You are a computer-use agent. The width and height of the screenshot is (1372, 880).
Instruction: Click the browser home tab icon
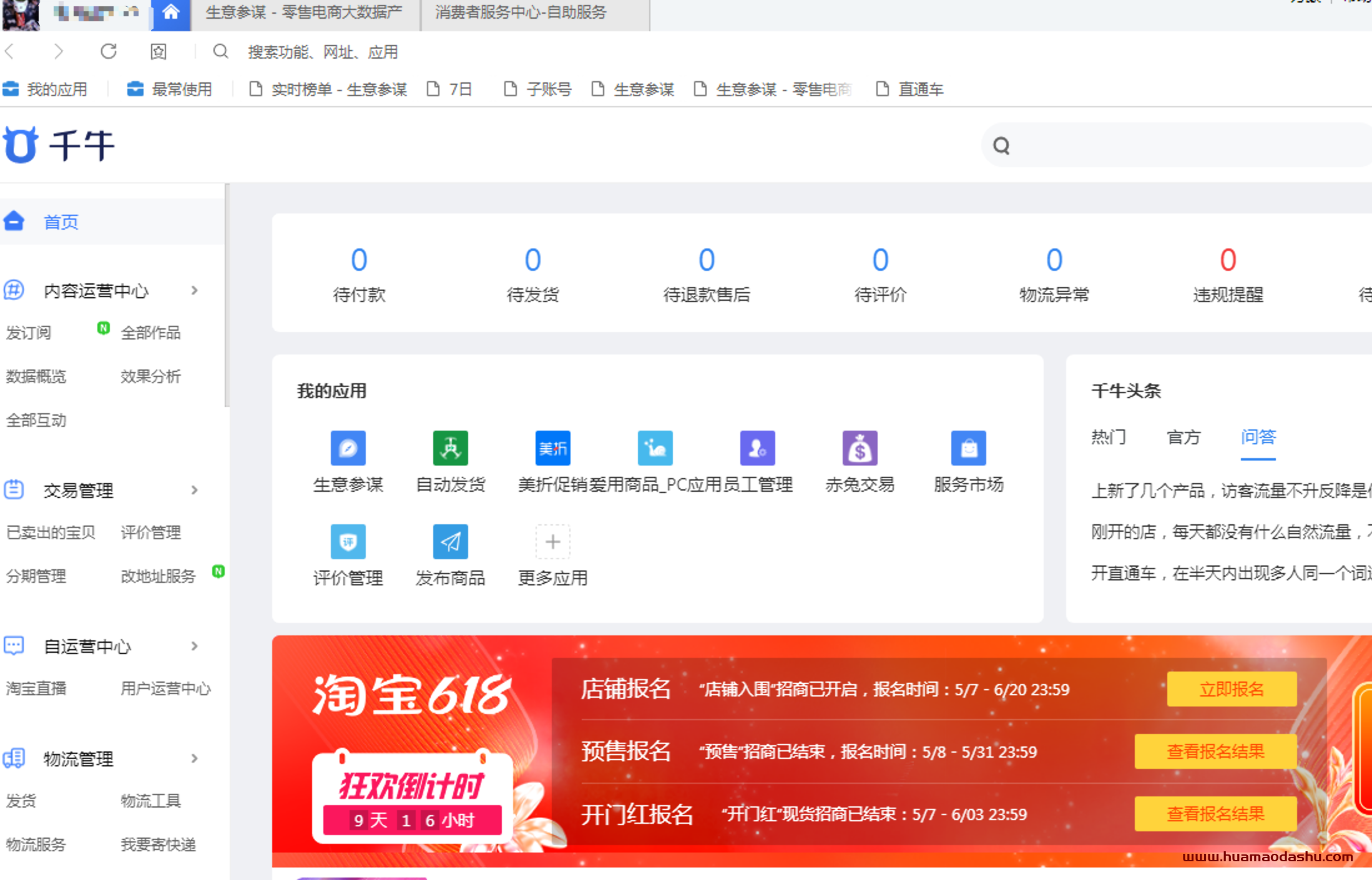coord(170,14)
